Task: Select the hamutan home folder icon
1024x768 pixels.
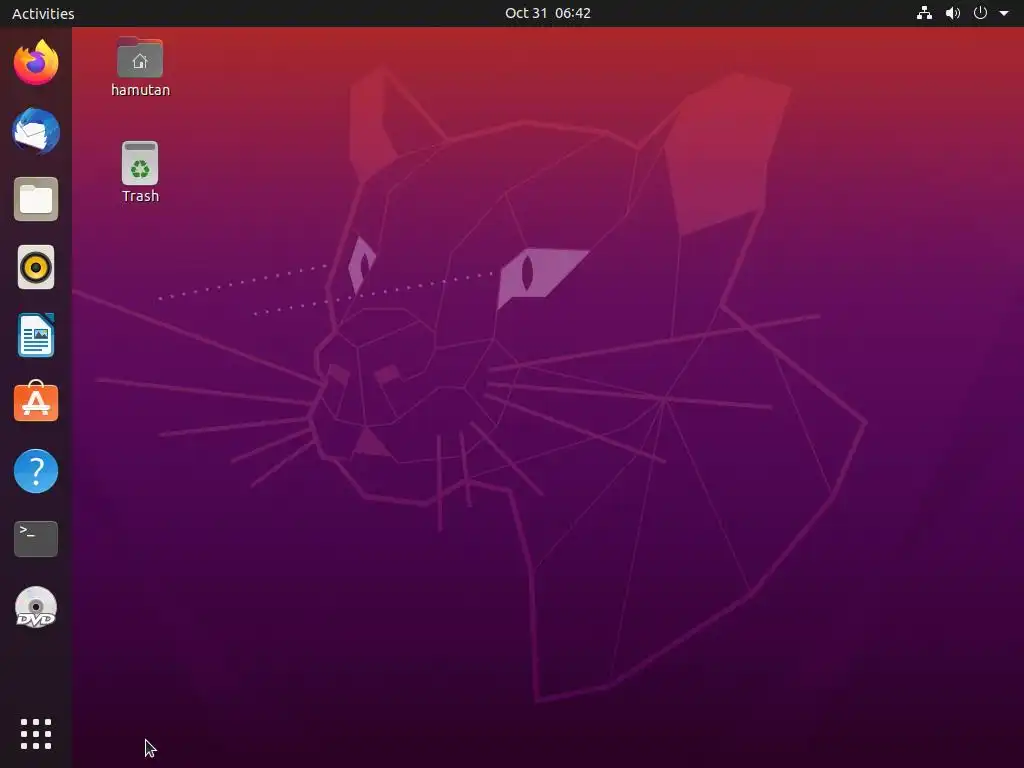Action: tap(140, 58)
